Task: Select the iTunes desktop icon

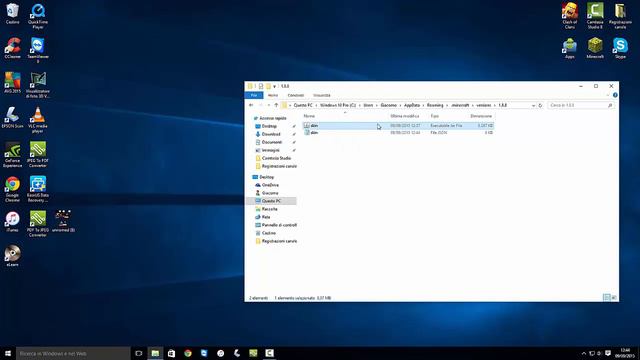Action: [x=12, y=222]
